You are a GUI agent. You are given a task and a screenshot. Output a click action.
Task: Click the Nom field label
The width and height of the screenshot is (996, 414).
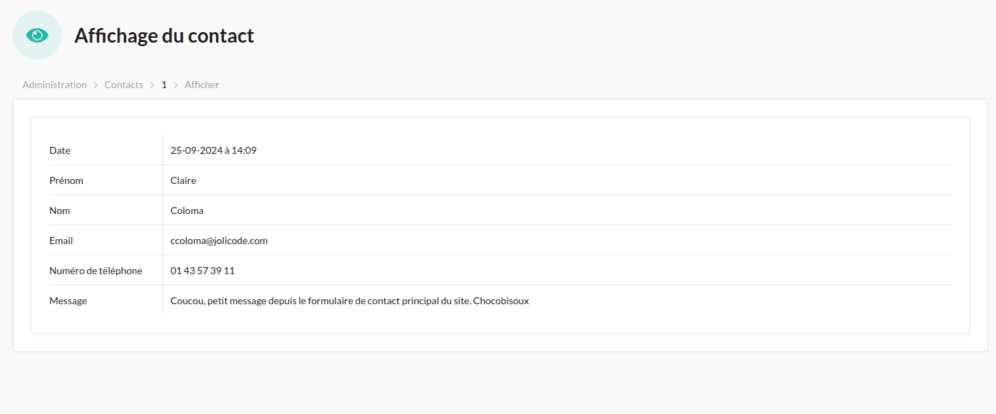tap(60, 210)
